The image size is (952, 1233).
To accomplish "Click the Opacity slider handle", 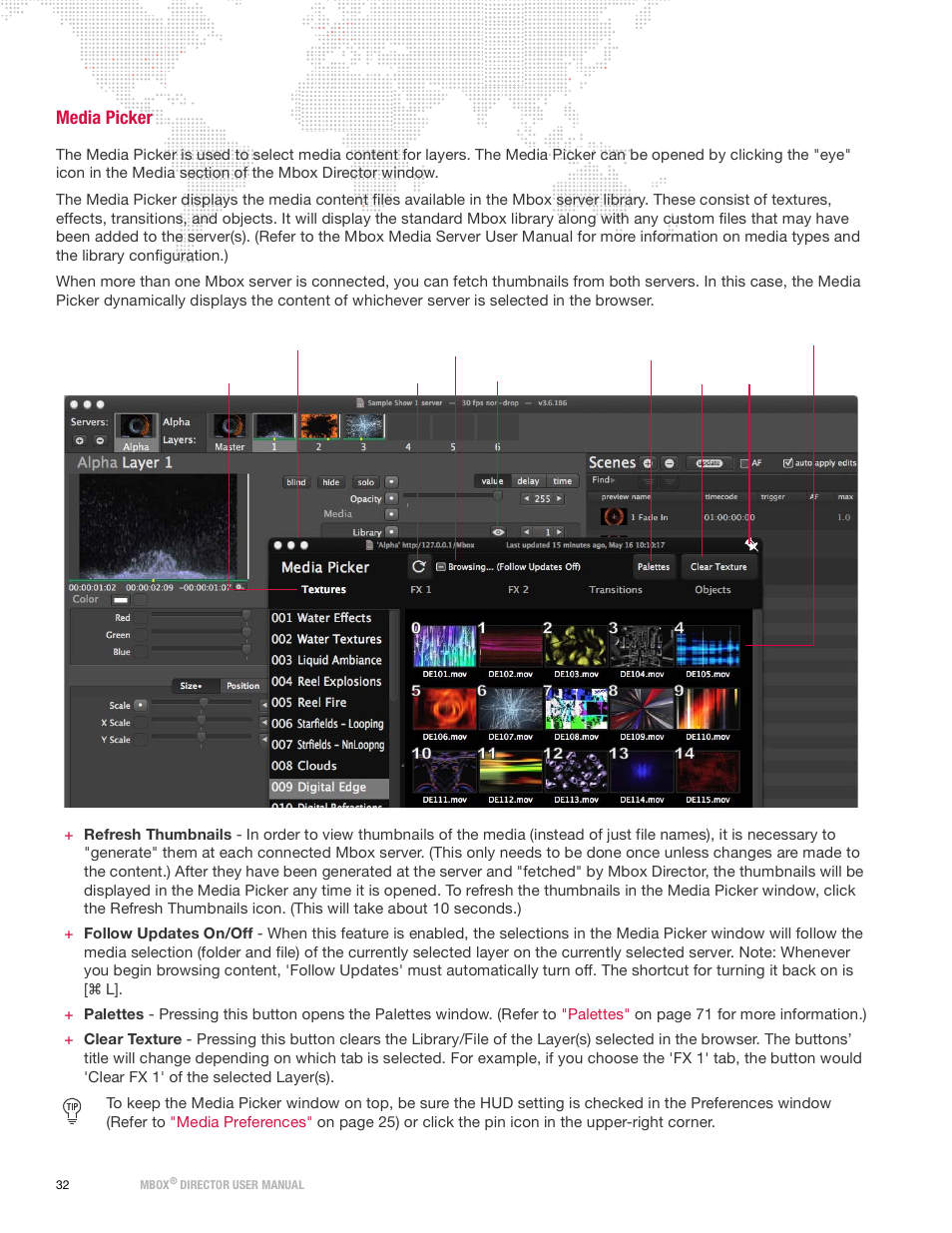I will 496,496.
